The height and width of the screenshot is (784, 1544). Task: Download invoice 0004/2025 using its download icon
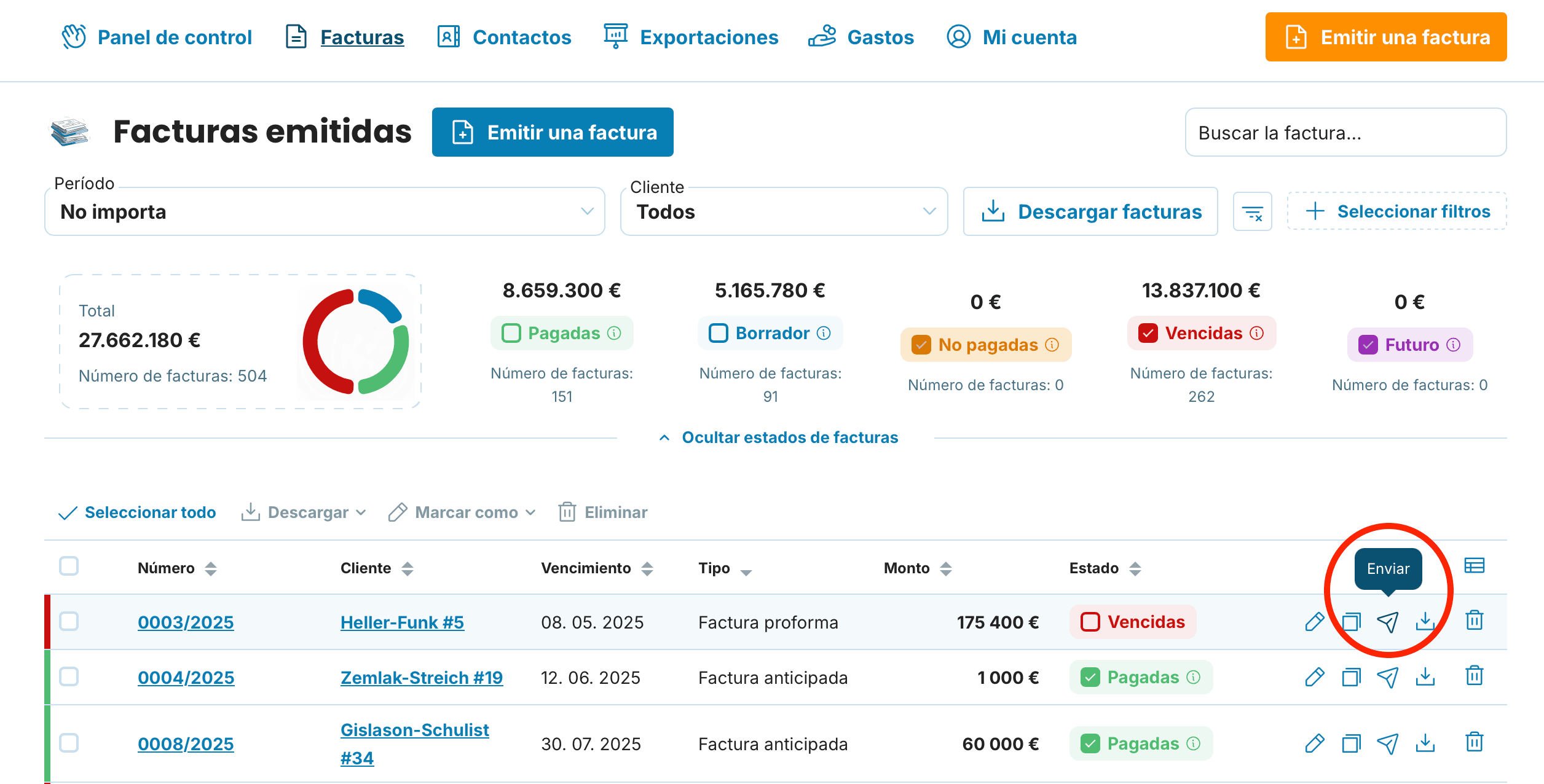tap(1425, 677)
